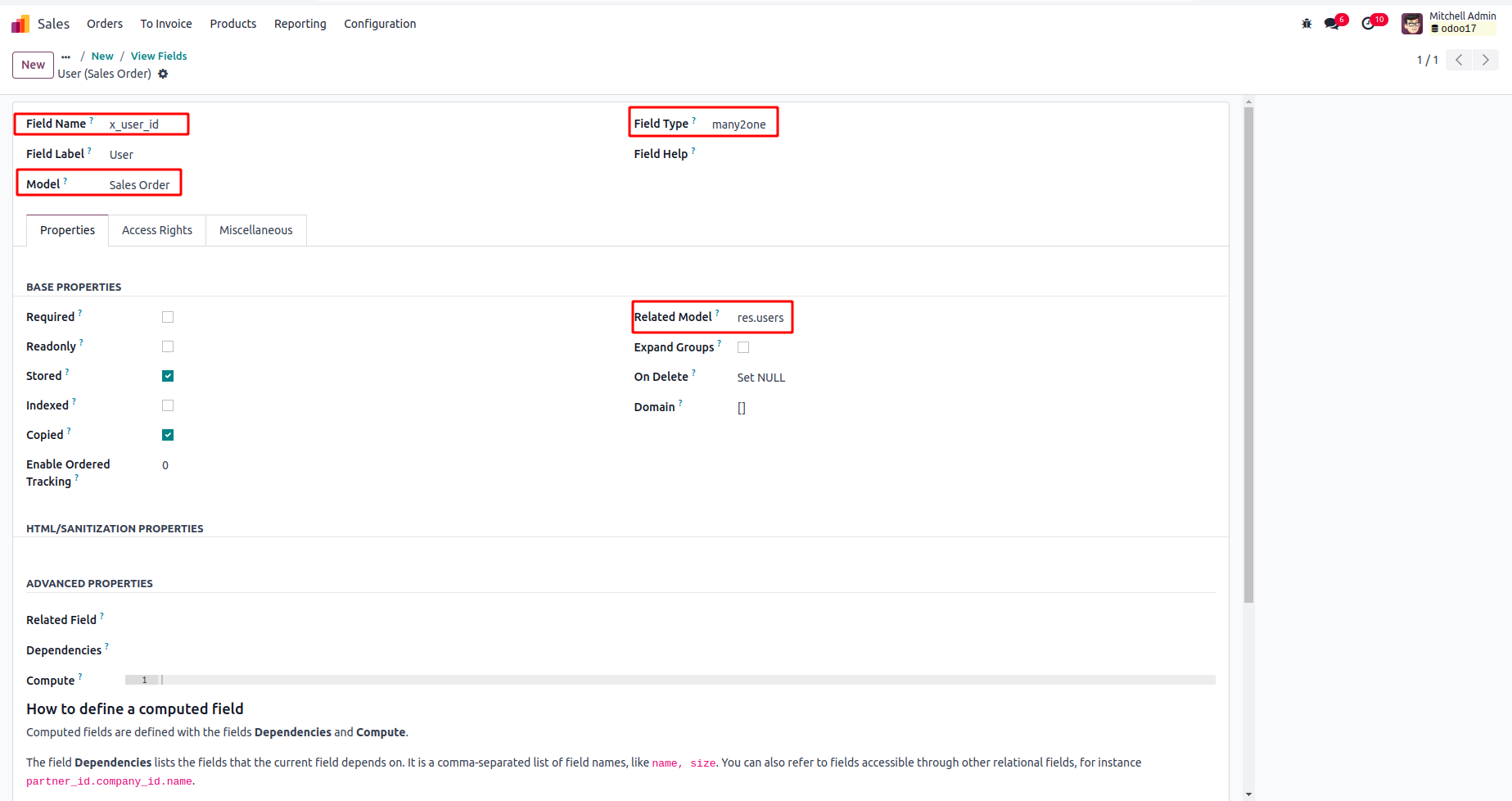
Task: Toggle the Expand Groups checkbox
Action: (743, 347)
